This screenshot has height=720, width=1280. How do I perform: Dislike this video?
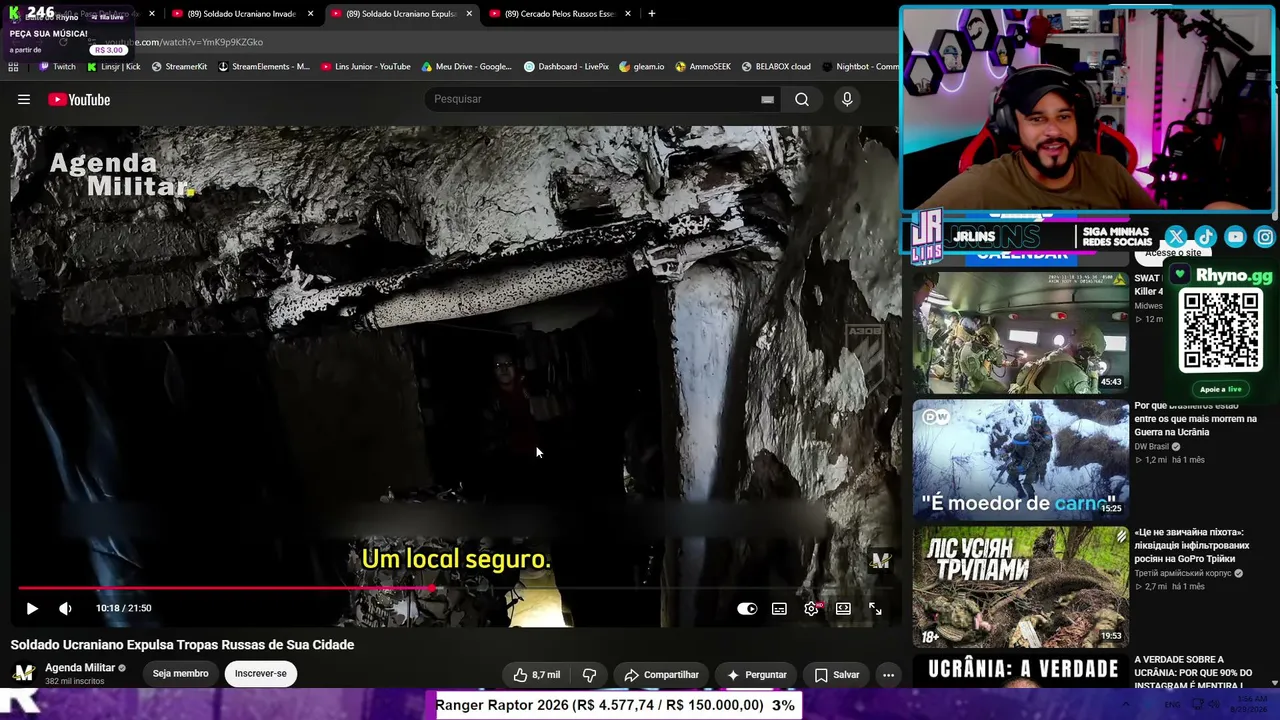[589, 675]
